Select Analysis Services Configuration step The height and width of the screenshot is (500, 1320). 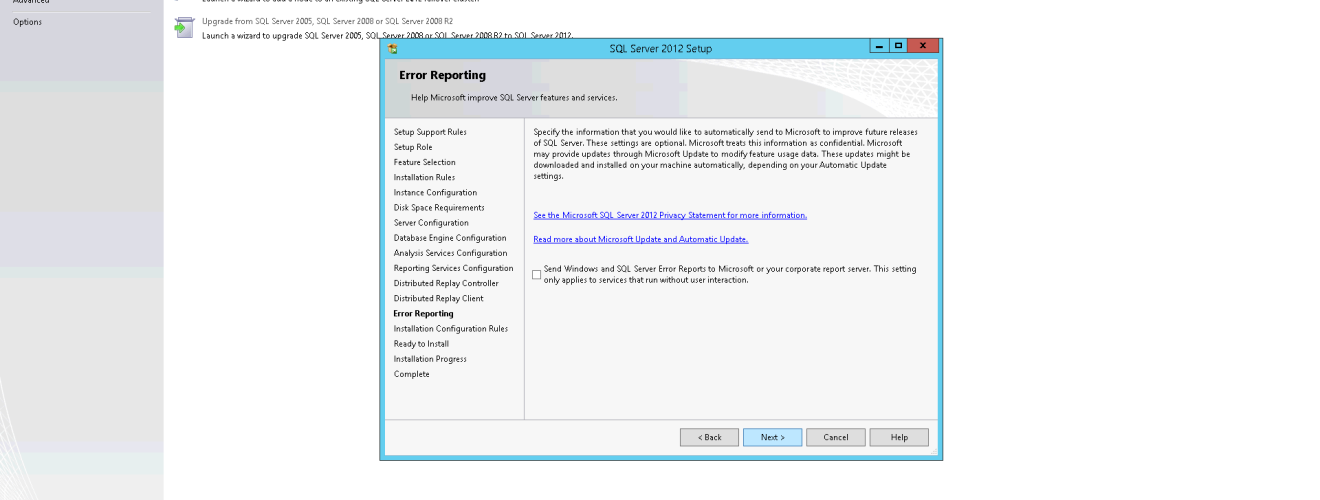coord(450,253)
